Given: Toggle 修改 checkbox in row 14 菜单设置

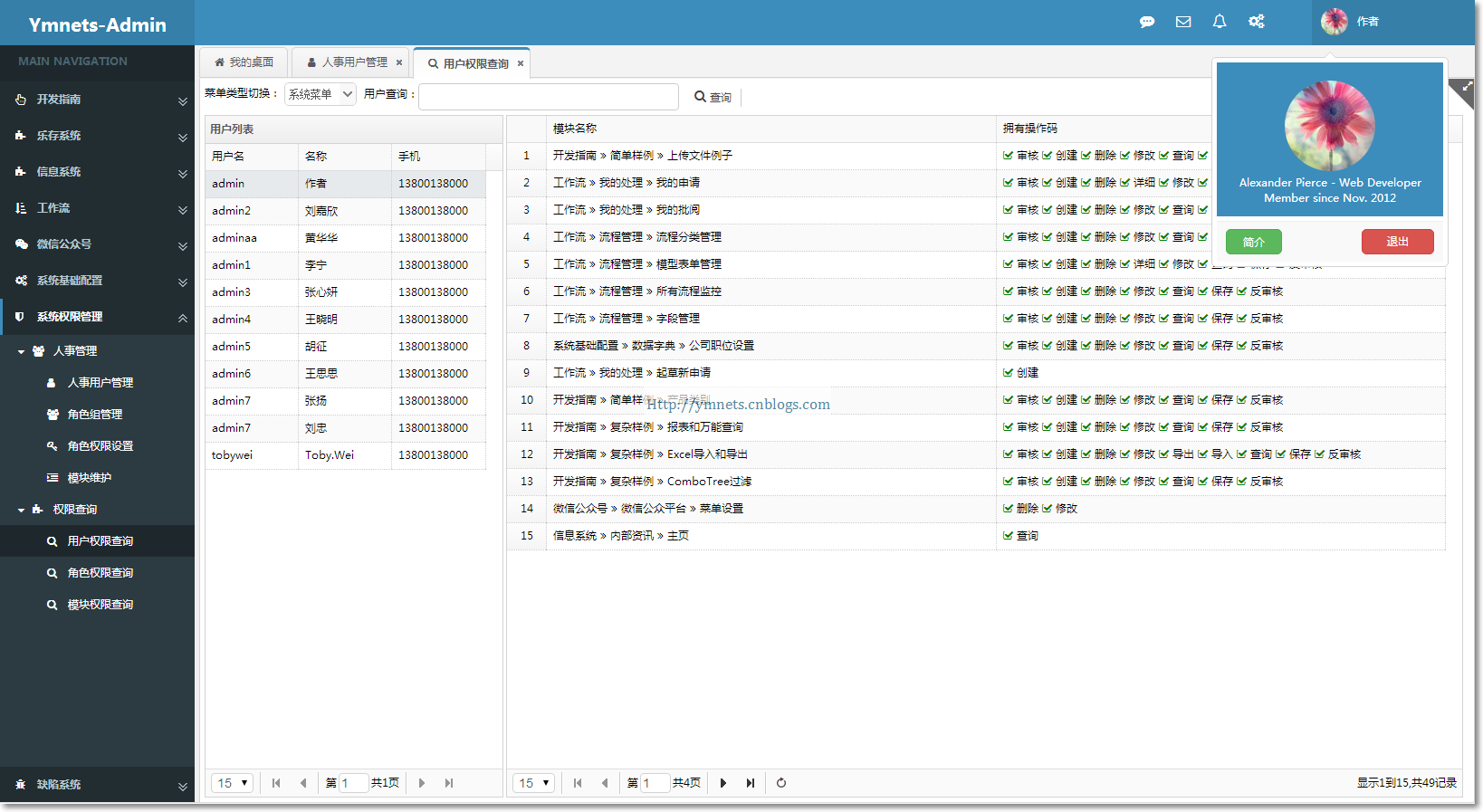Looking at the screenshot, I should tap(1047, 509).
